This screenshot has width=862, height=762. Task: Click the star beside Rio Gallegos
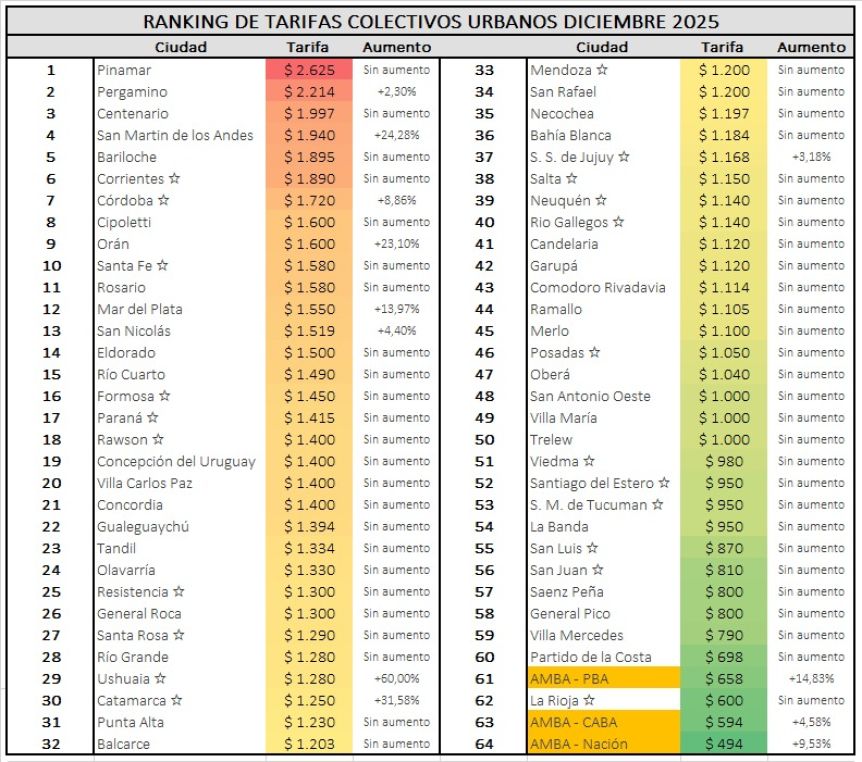click(x=619, y=222)
